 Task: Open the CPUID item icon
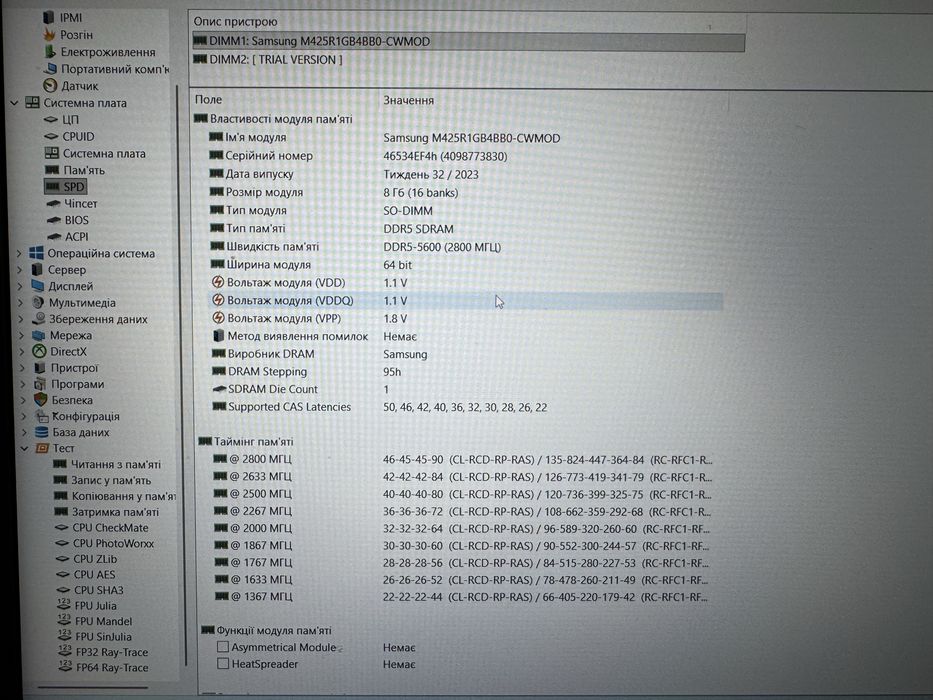51,136
